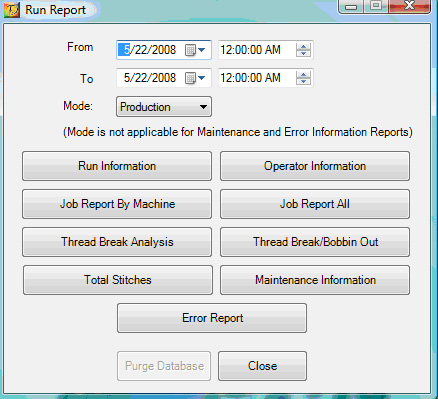Click the Purge Database button
Screen dimensions: 438x399
[164, 366]
